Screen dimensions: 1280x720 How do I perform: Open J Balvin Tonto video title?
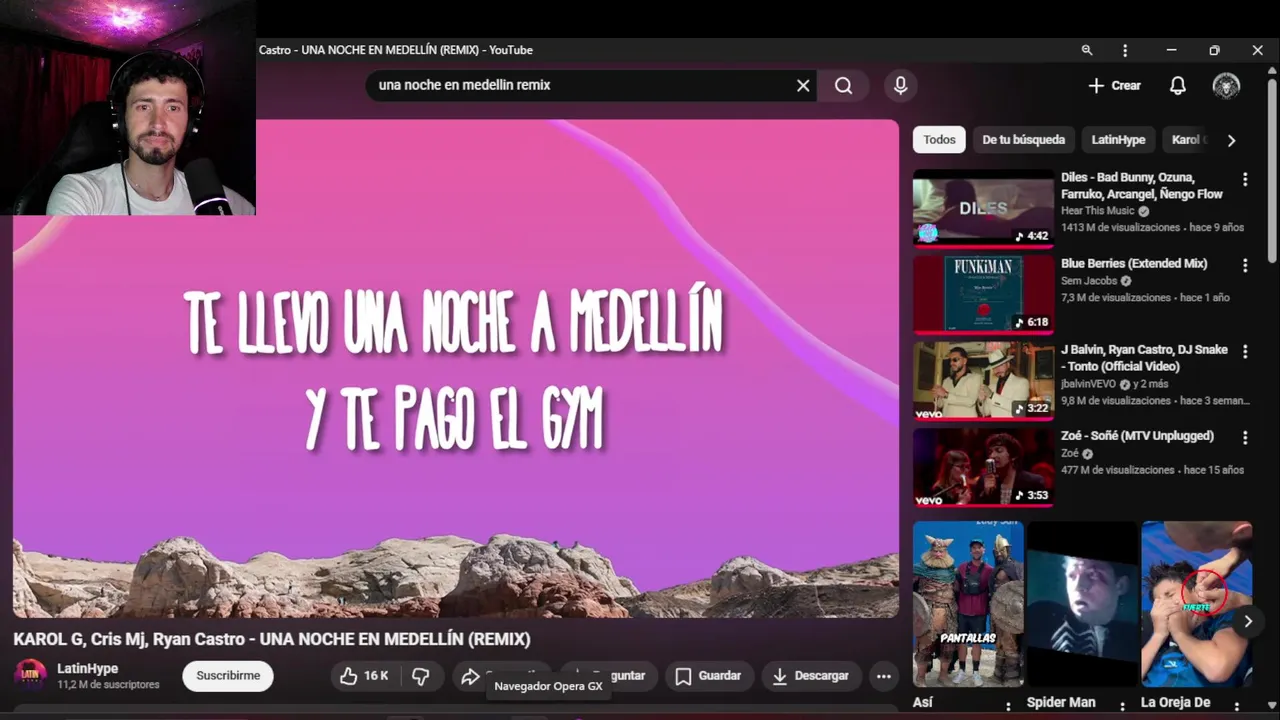tap(1144, 358)
